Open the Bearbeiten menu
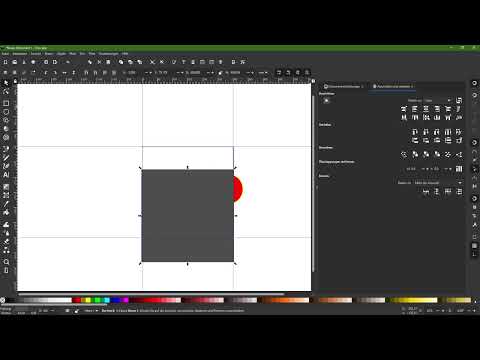 20,54
